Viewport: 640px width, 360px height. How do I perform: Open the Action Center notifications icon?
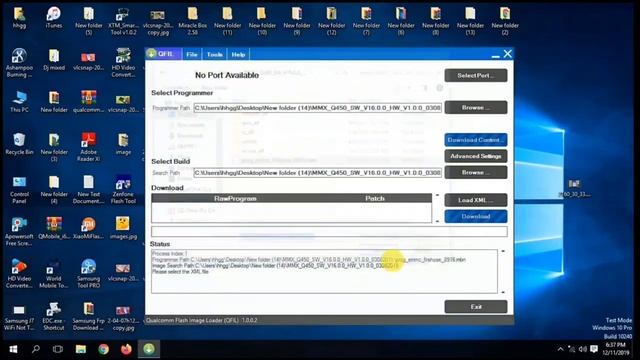pyautogui.click(x=594, y=349)
